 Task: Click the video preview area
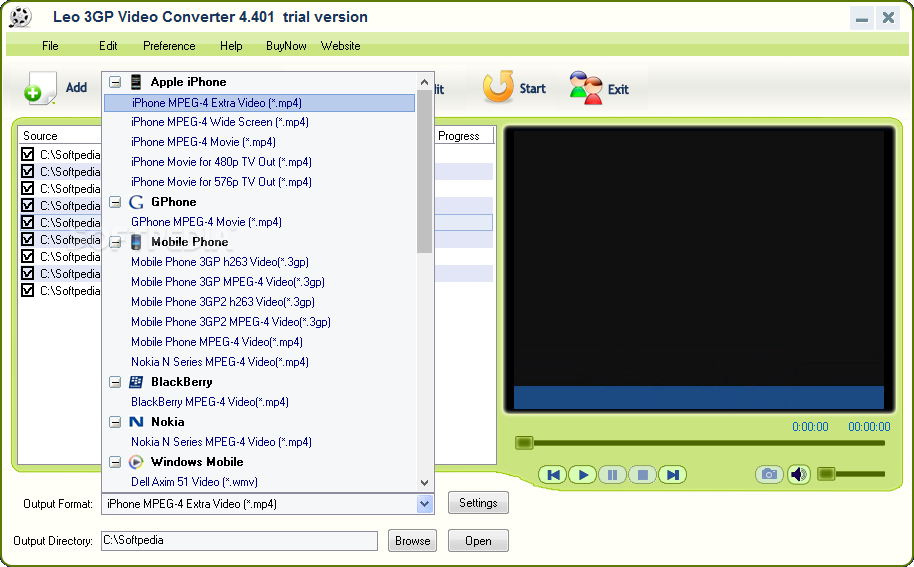(x=698, y=269)
